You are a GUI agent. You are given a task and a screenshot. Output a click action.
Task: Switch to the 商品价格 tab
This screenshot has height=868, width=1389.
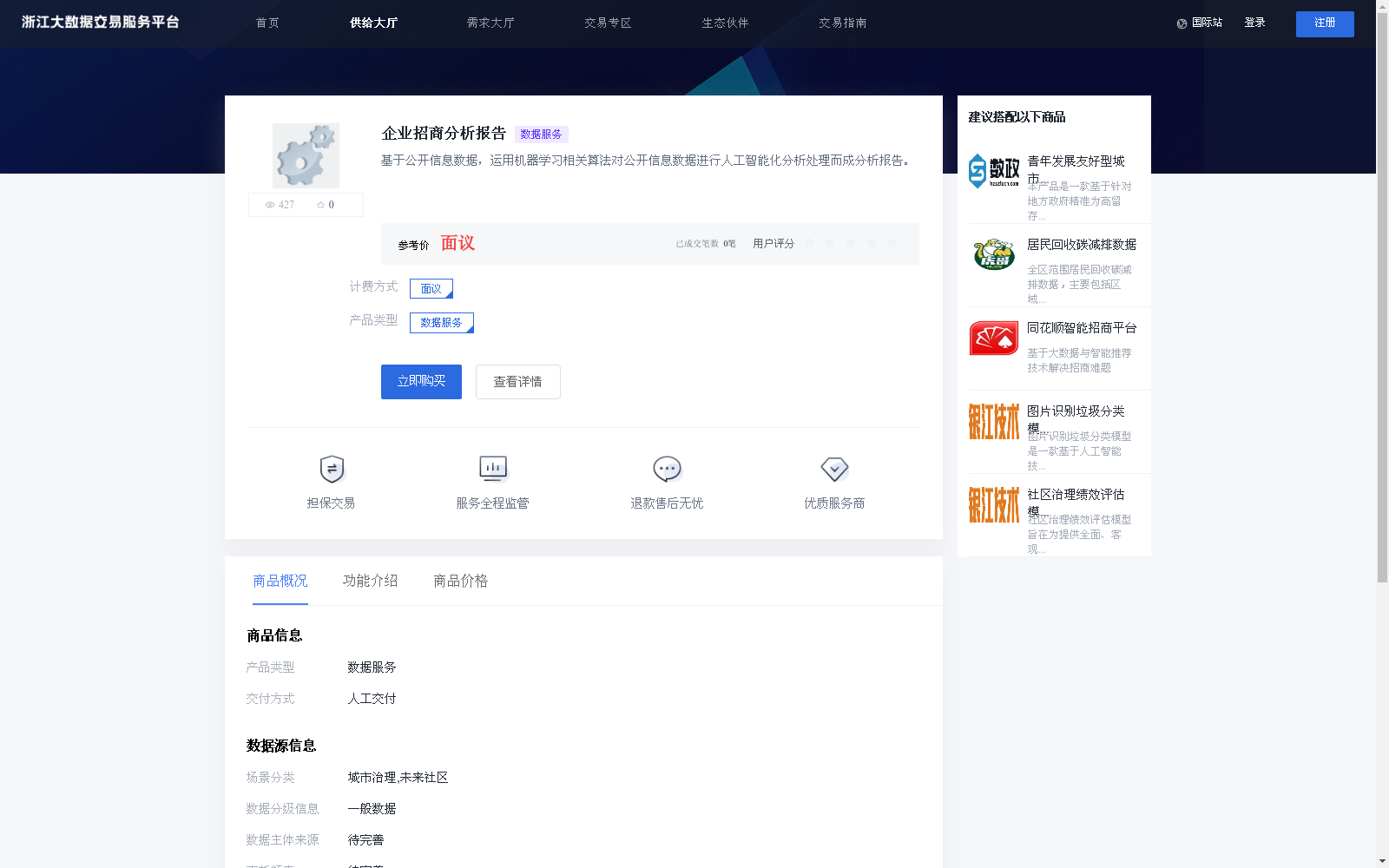click(461, 581)
